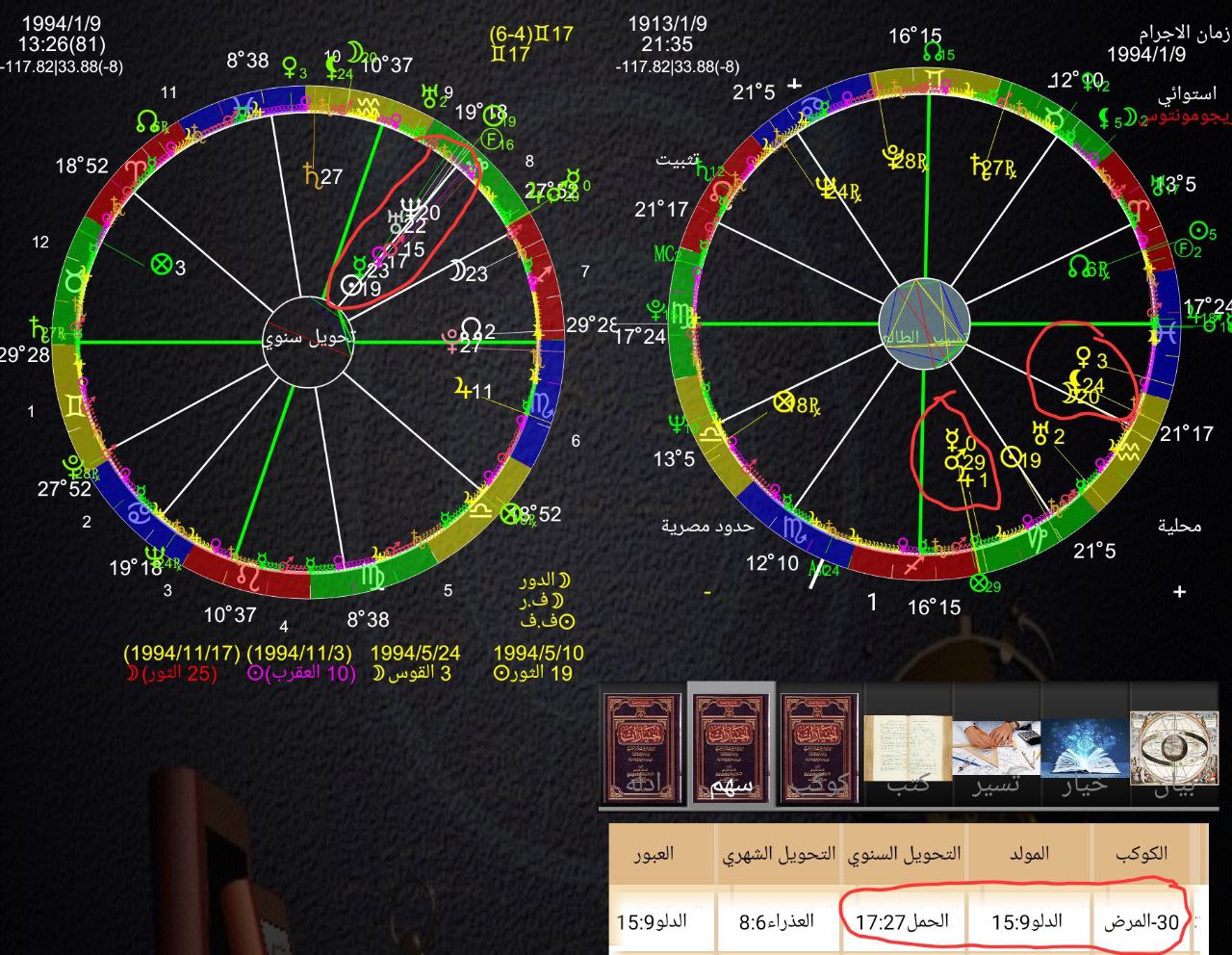
Task: Click the التحويل السنوي column header
Action: (904, 853)
